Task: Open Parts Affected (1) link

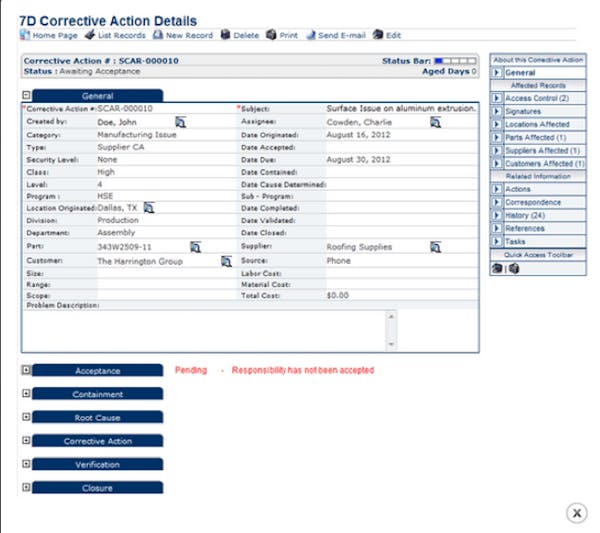Action: (536, 137)
